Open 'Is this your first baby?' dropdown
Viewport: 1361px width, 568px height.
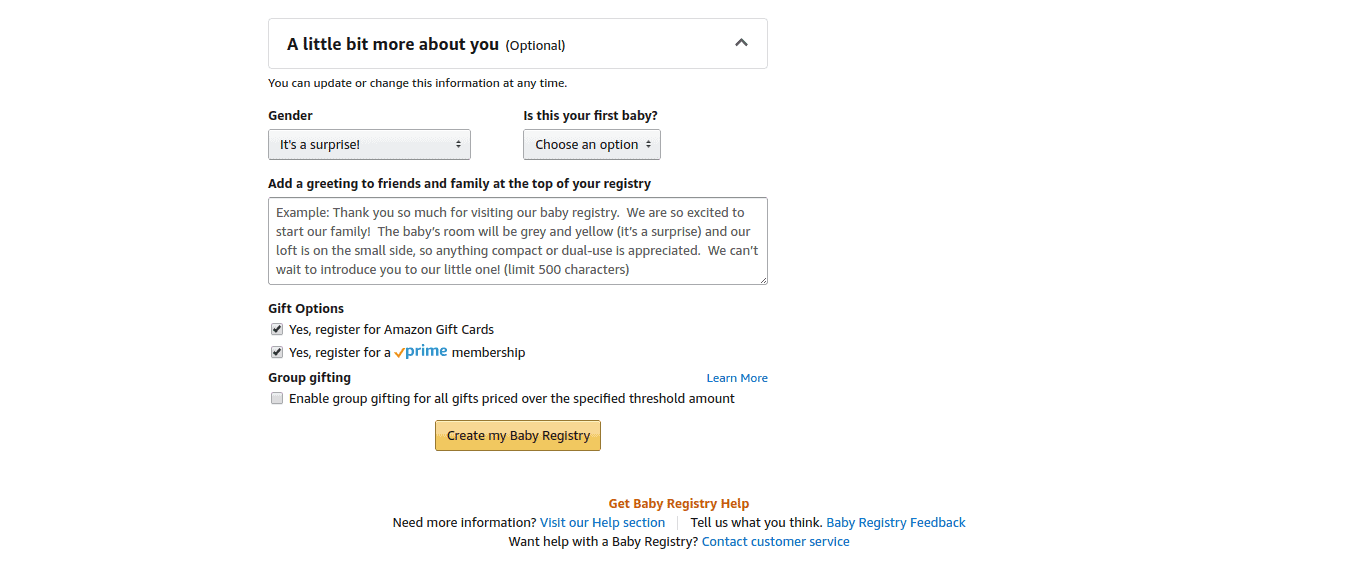coord(591,145)
